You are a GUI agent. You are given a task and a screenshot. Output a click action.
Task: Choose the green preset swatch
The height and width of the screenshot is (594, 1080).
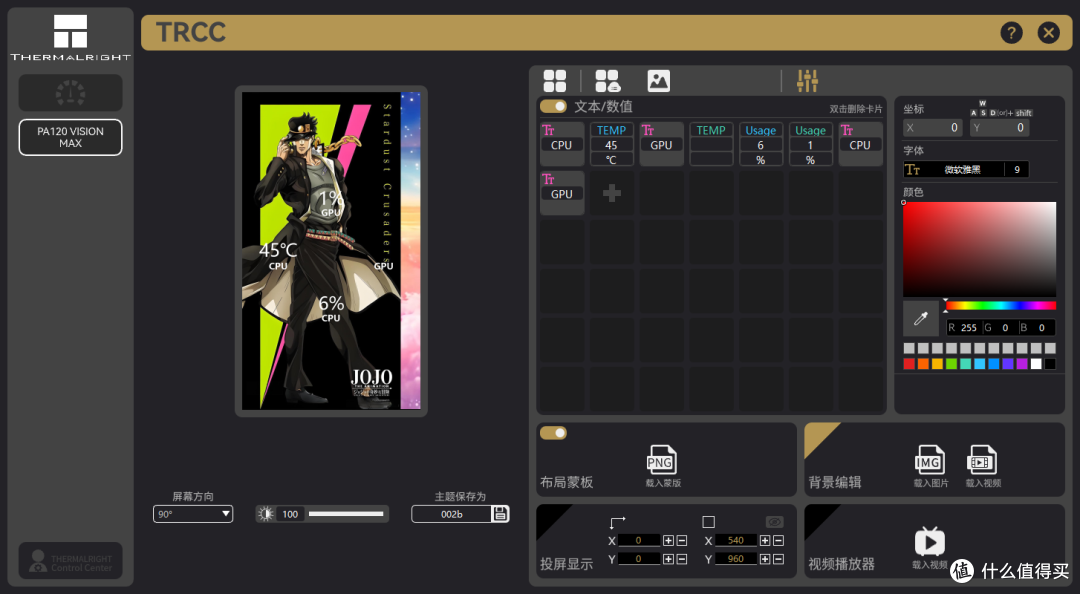tap(951, 364)
